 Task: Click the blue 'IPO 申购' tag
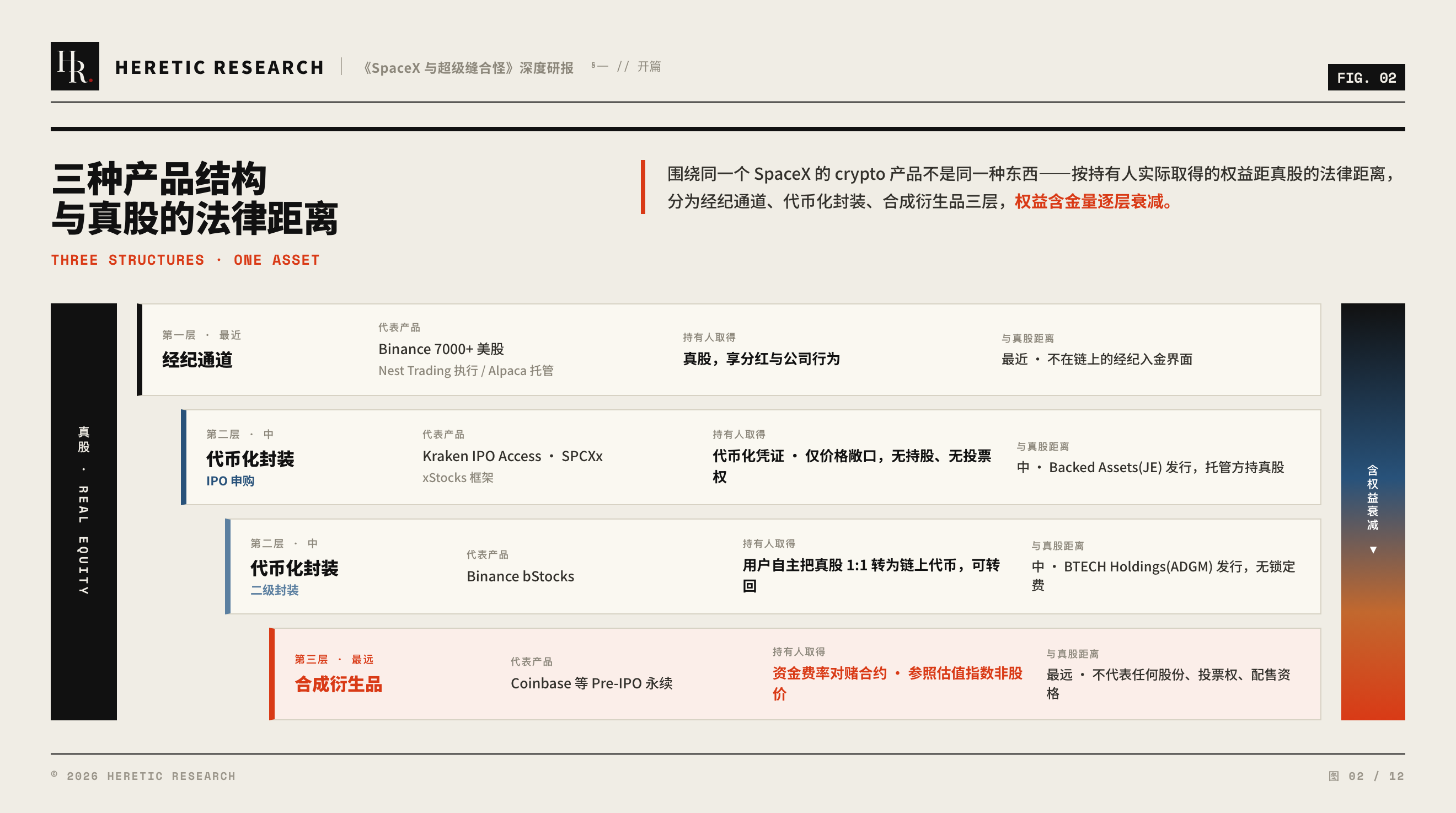point(230,481)
